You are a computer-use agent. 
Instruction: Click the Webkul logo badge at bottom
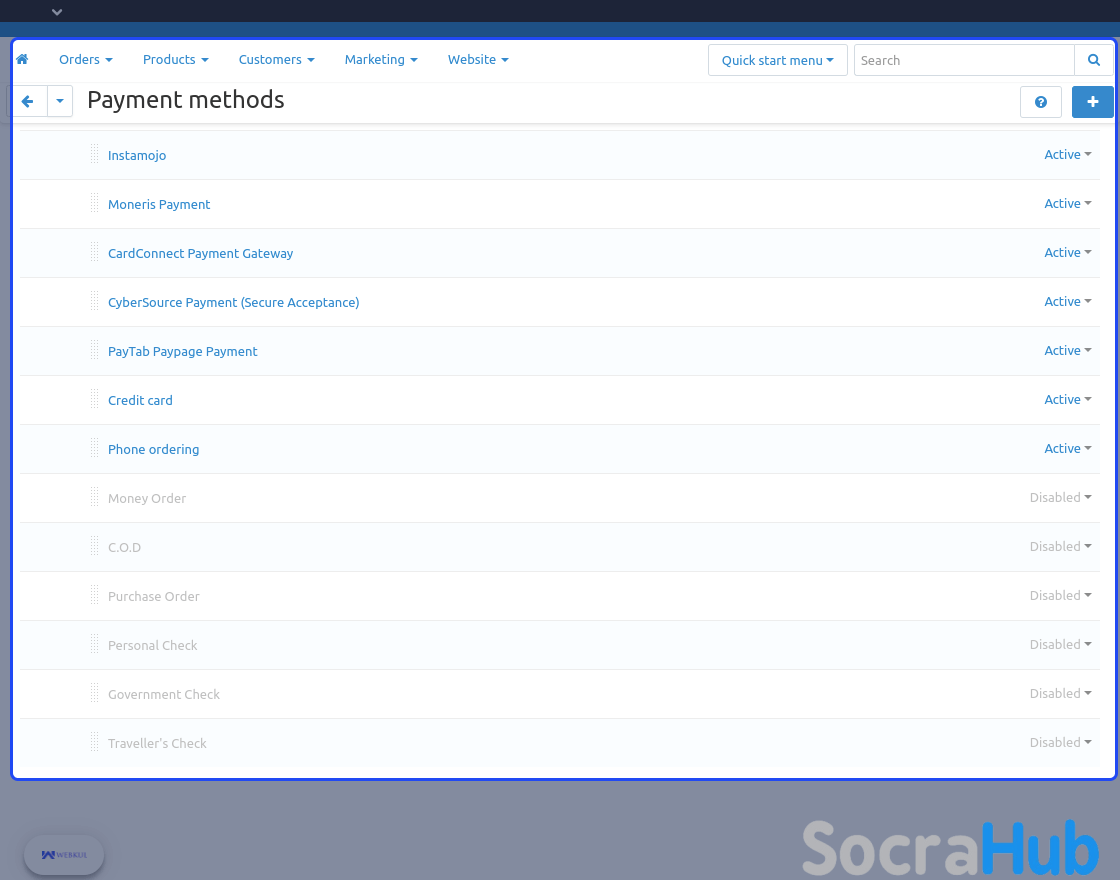pyautogui.click(x=64, y=855)
